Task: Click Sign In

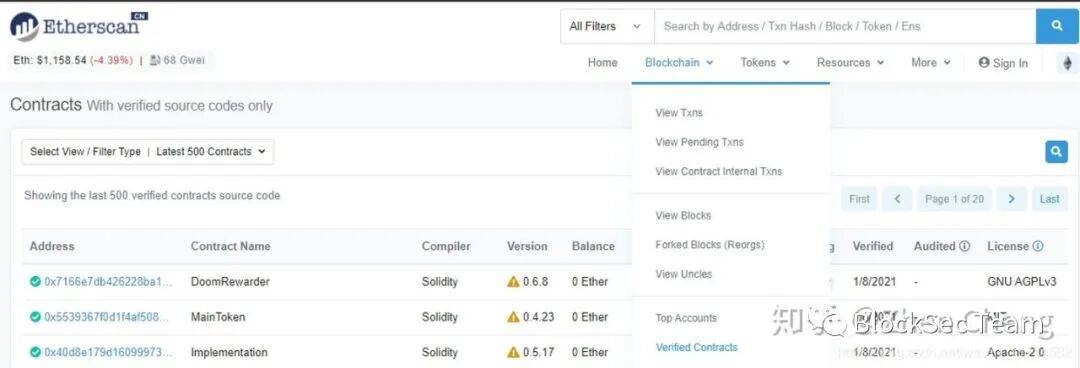Action: tap(1004, 63)
